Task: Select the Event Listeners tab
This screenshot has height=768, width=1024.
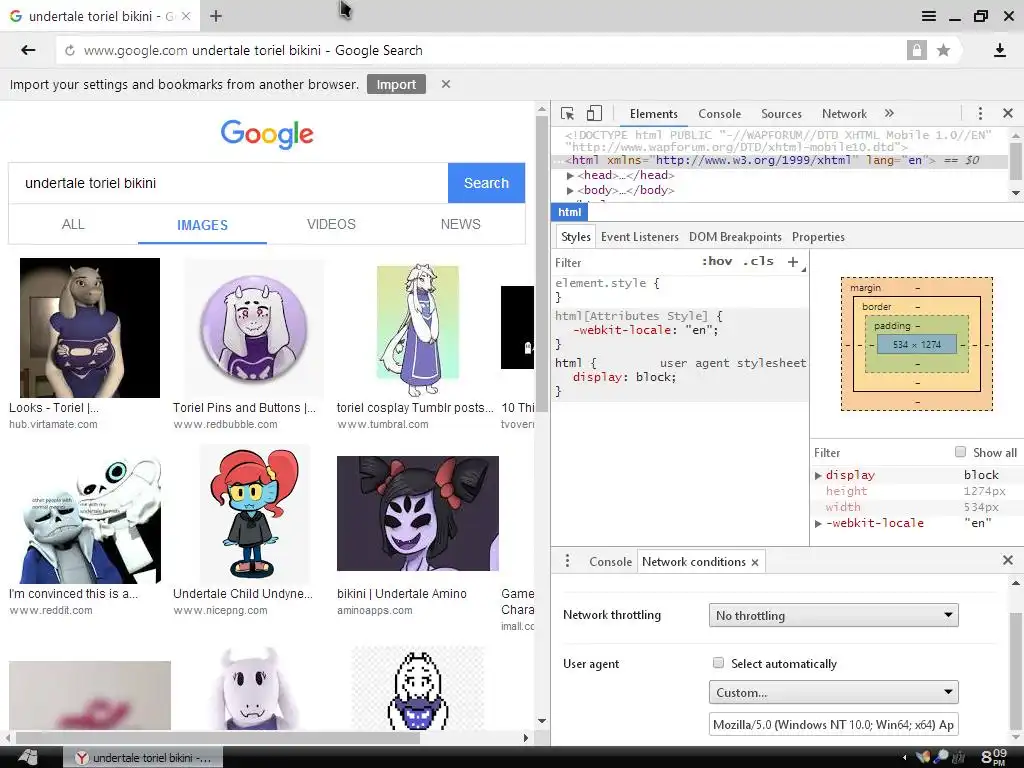Action: click(x=639, y=236)
